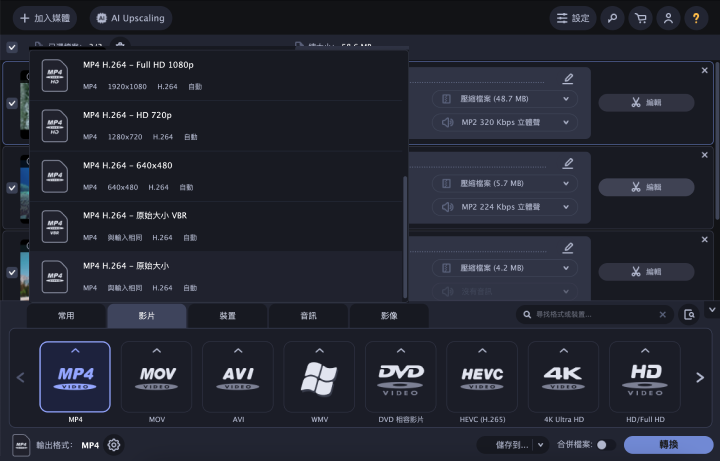Click the device detection icon beside search
This screenshot has height=461, width=720.
click(689, 315)
